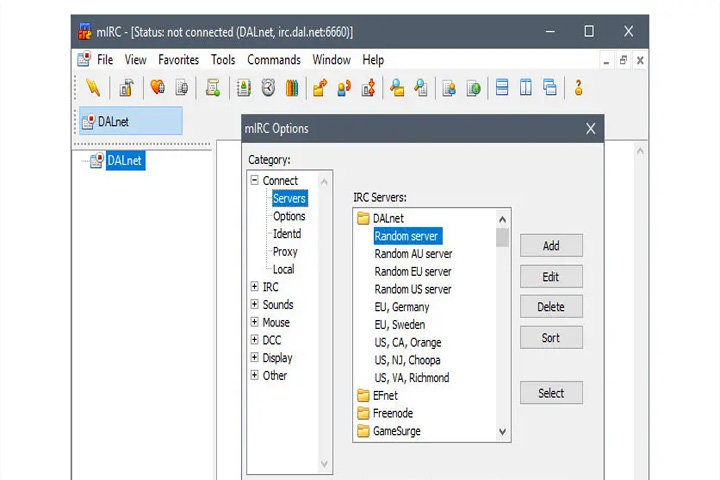Select Local under Connect
The height and width of the screenshot is (480, 720).
283,269
